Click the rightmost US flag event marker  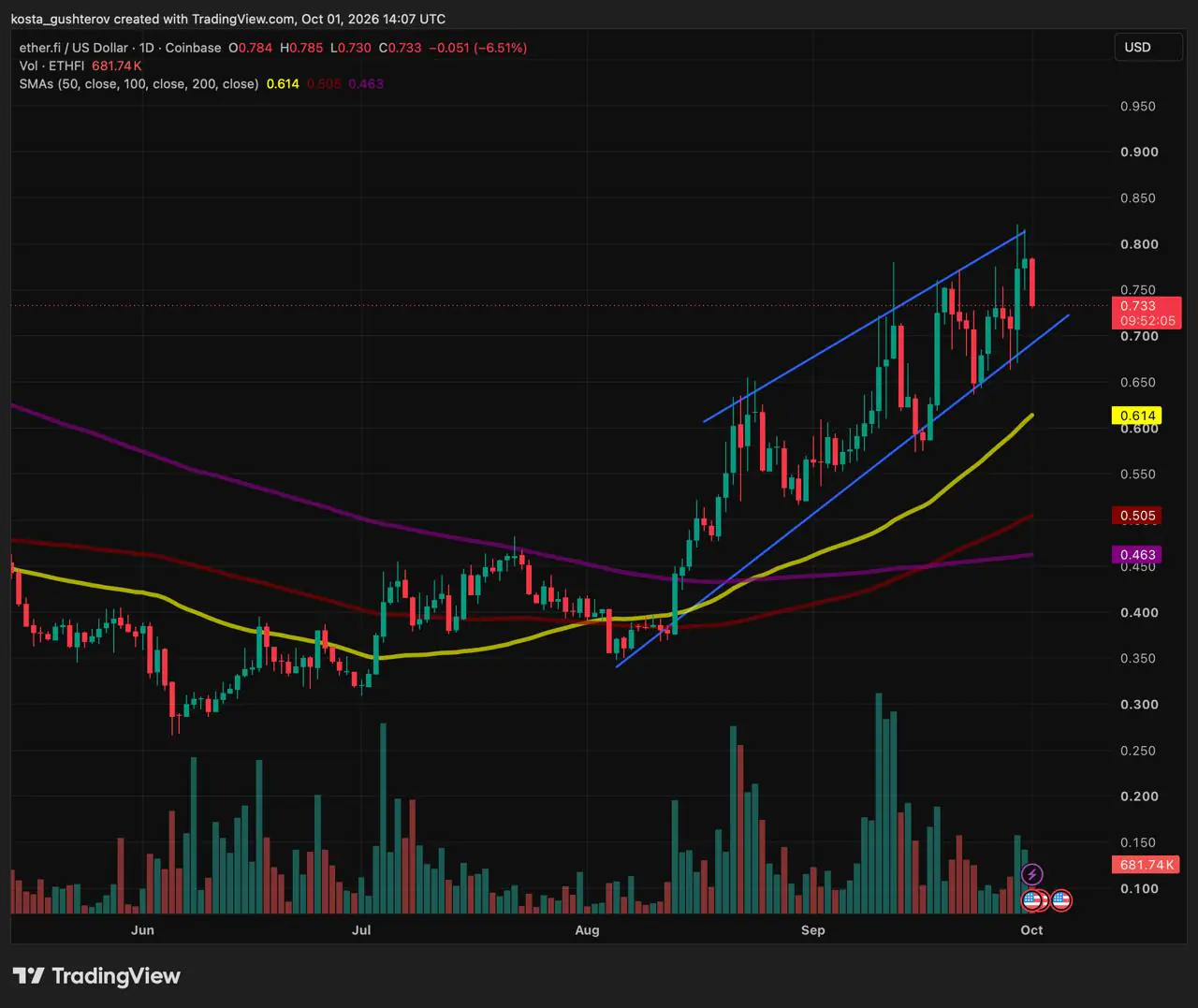[1060, 900]
